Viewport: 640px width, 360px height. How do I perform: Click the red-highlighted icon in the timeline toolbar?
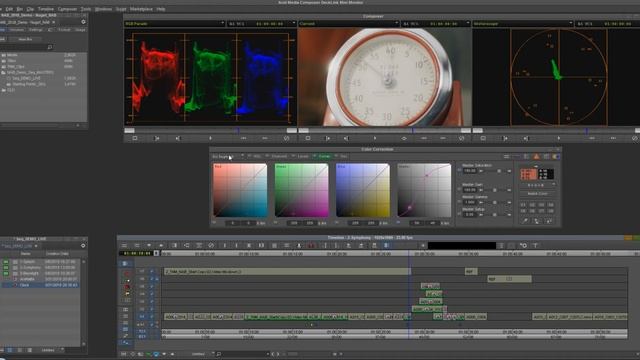[x=311, y=246]
